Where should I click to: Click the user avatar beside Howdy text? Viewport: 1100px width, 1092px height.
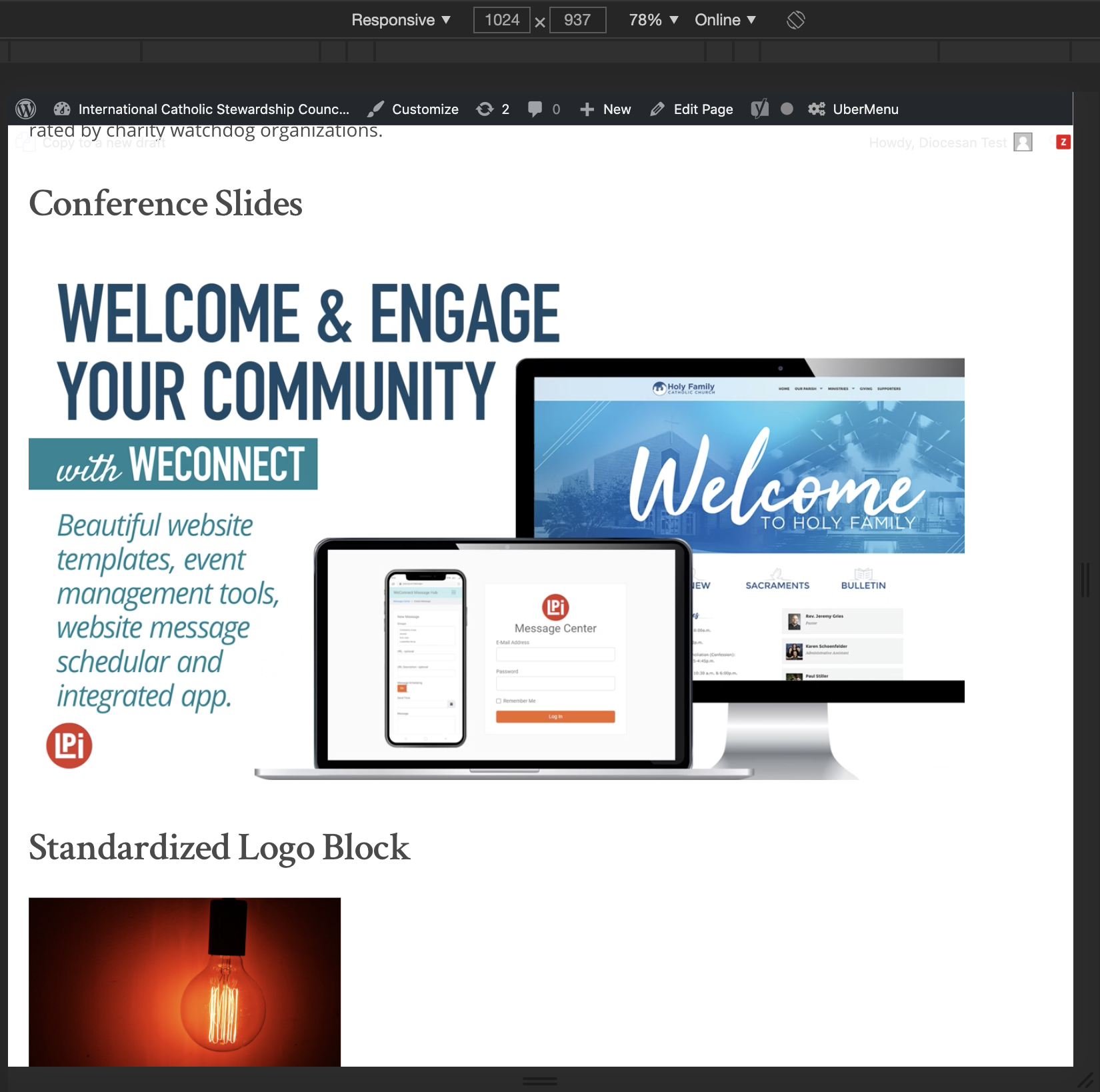pyautogui.click(x=1023, y=142)
